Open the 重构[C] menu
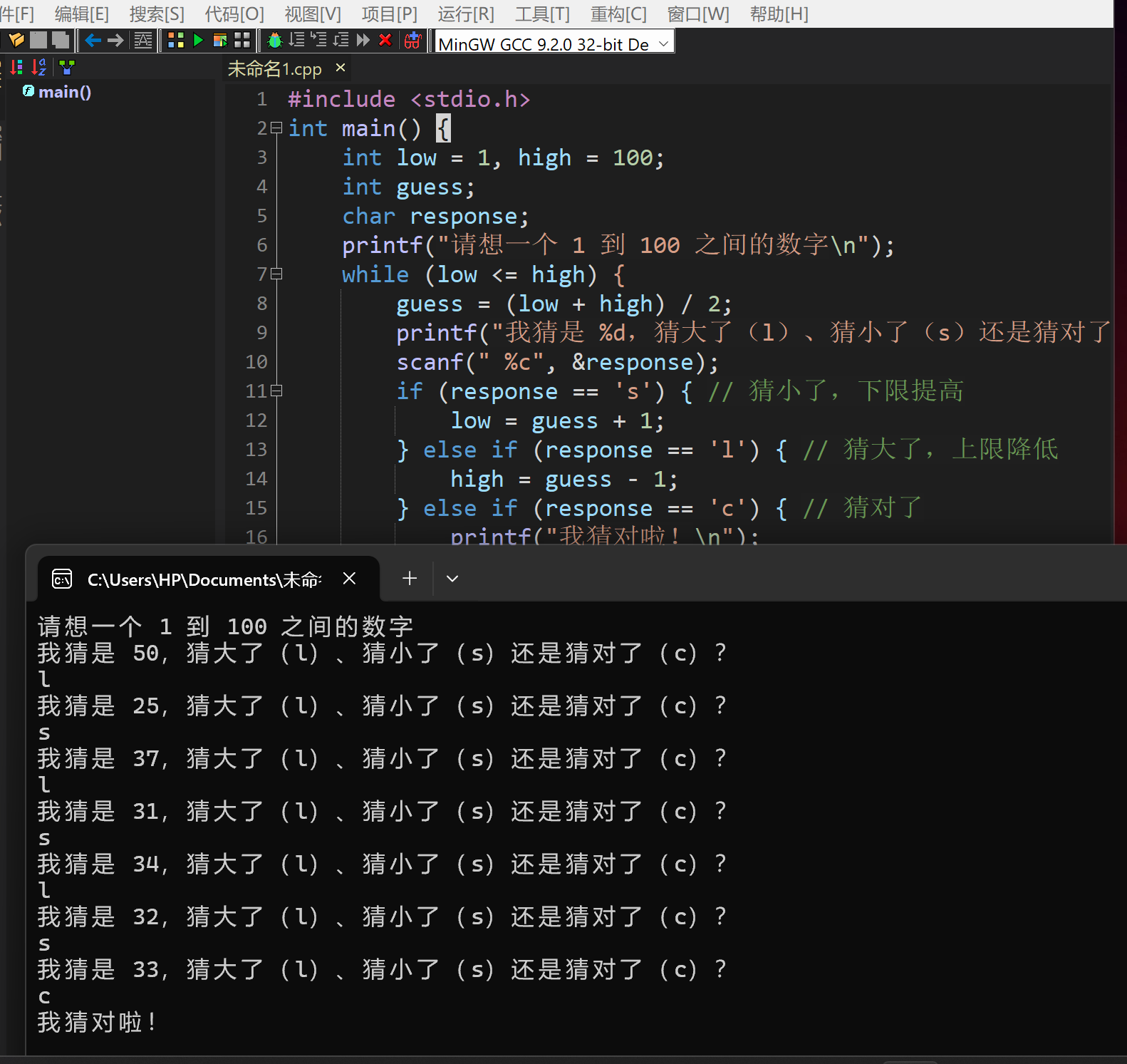The height and width of the screenshot is (1064, 1127). [x=618, y=14]
